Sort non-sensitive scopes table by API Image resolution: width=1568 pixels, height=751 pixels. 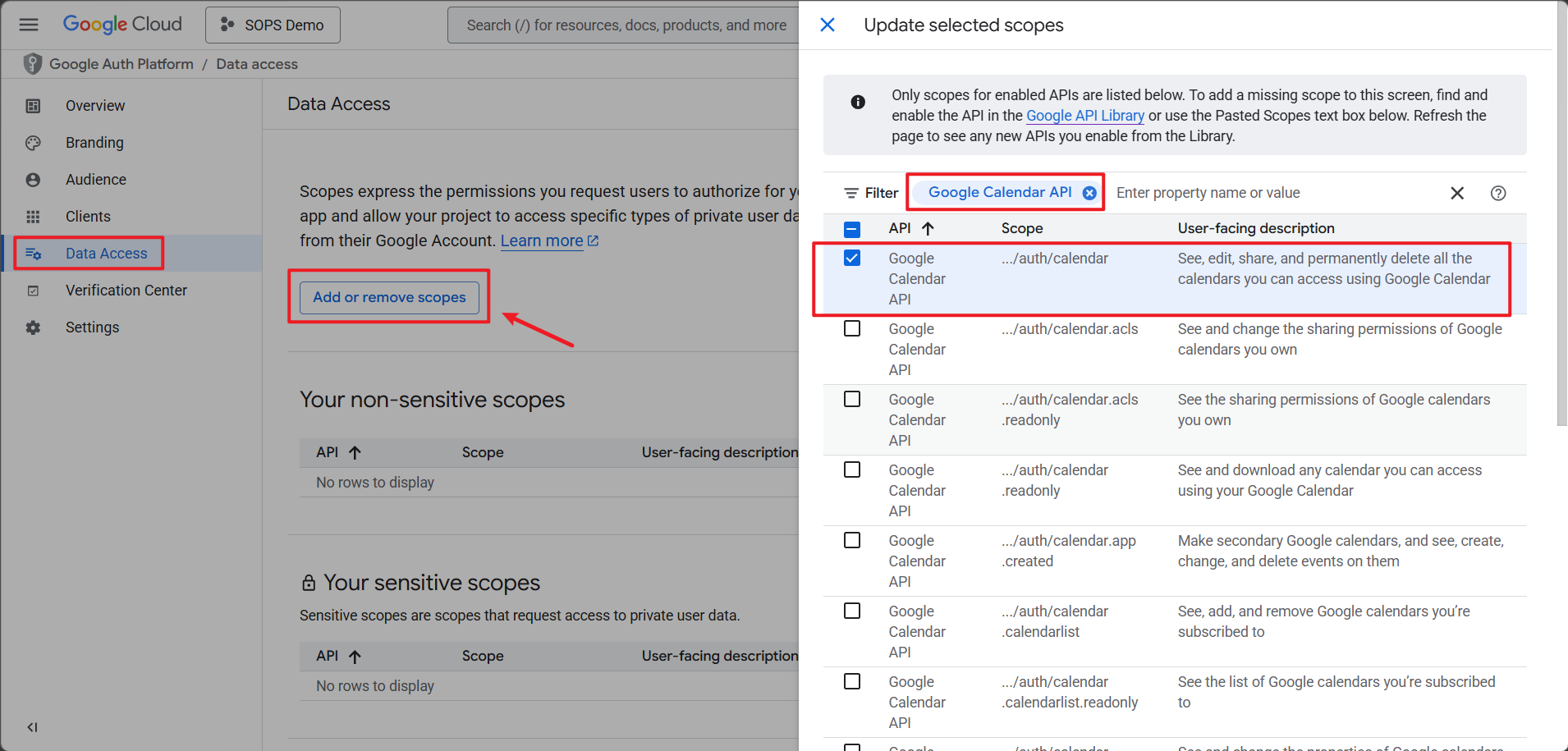(x=355, y=452)
